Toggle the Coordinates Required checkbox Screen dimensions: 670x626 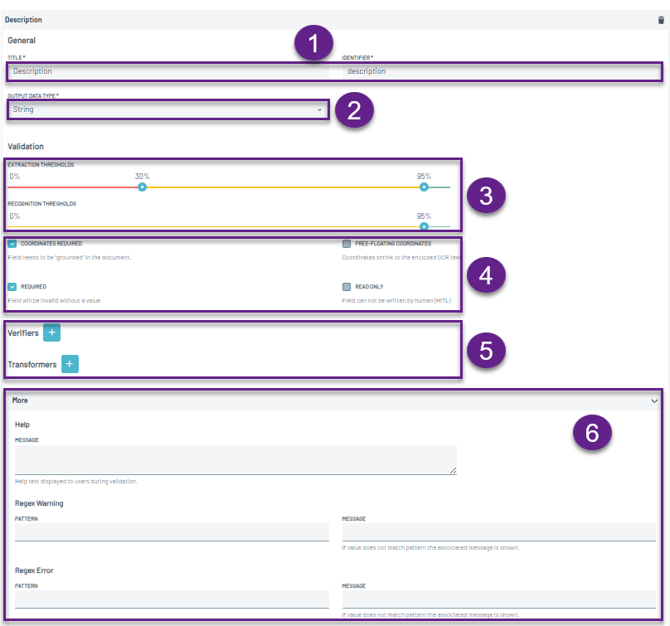click(12, 243)
